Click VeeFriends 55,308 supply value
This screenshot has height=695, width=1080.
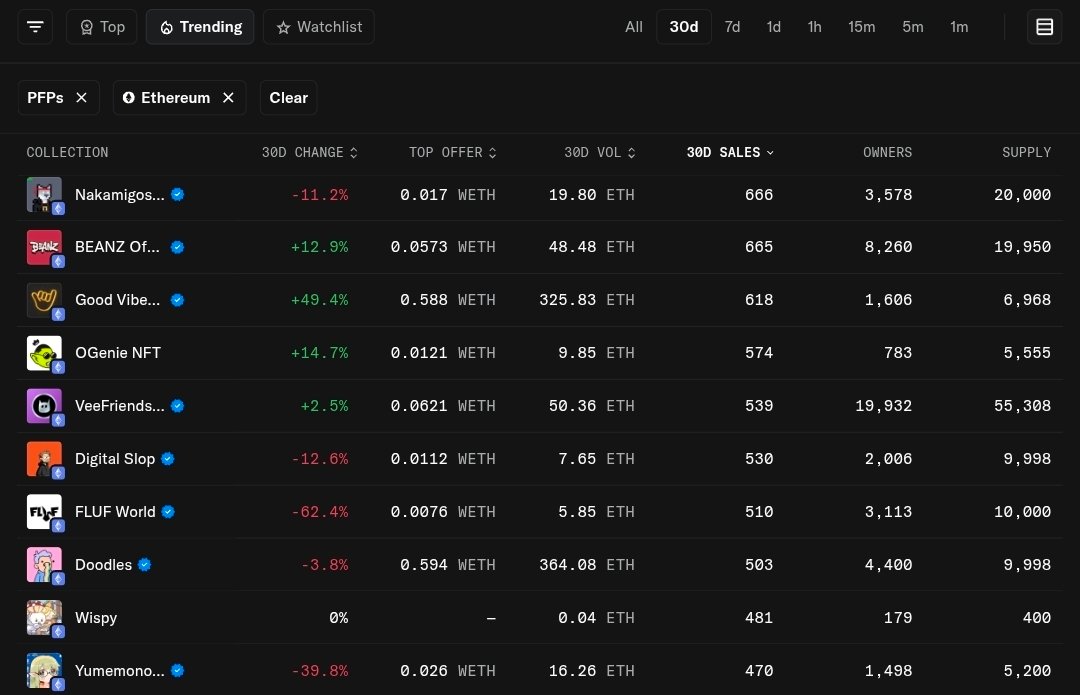pos(1022,406)
